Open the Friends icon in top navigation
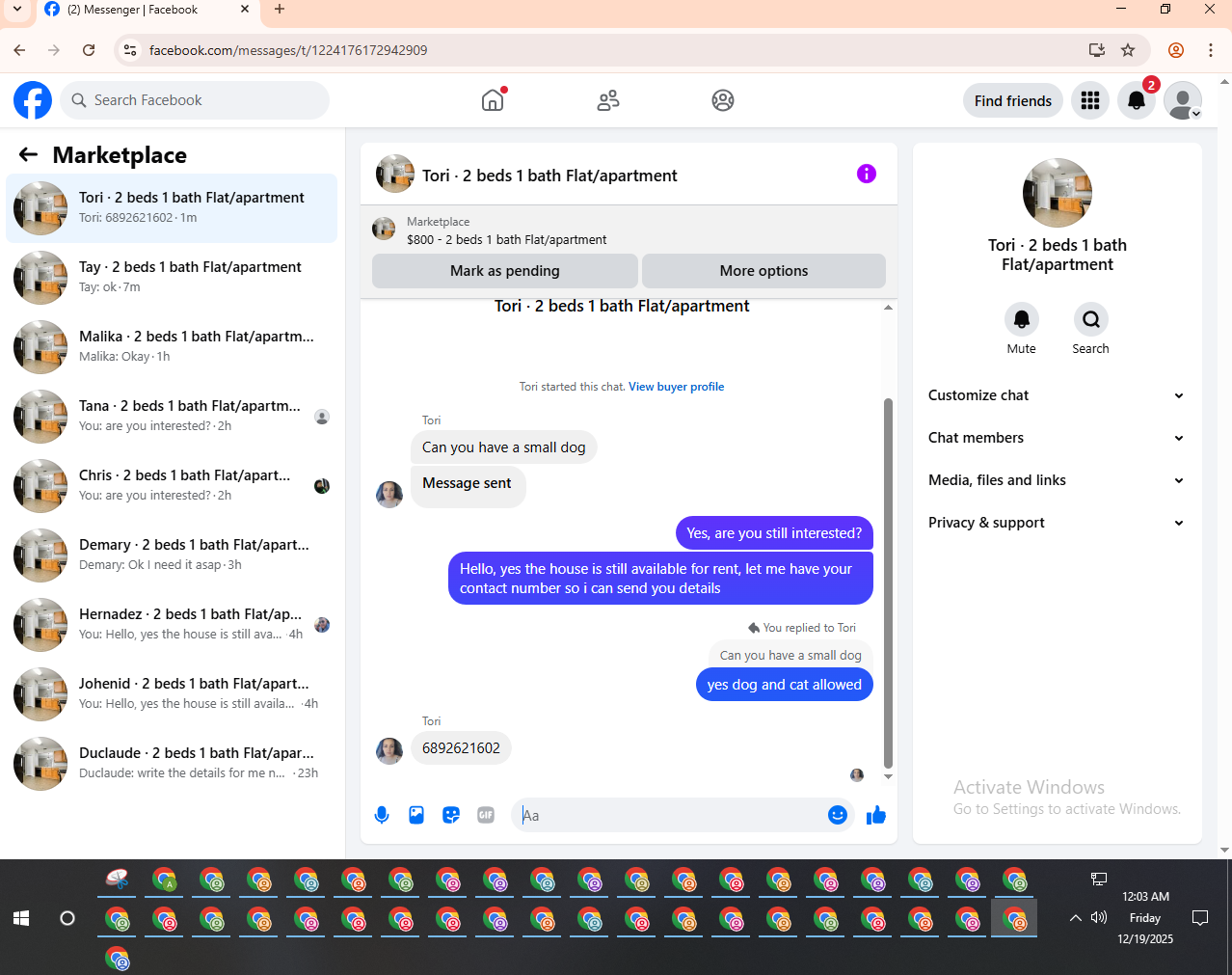Image resolution: width=1232 pixels, height=975 pixels. (x=608, y=100)
